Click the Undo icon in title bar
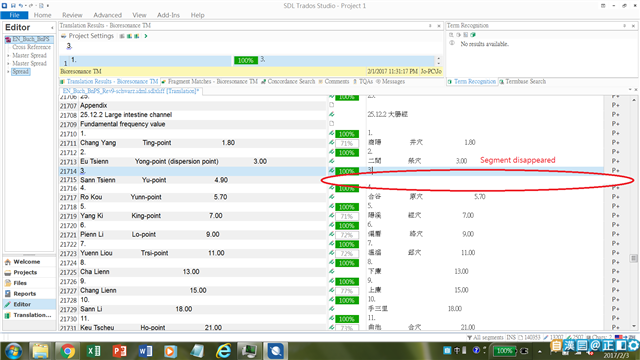This screenshot has width=640, height=360. [x=21, y=6]
